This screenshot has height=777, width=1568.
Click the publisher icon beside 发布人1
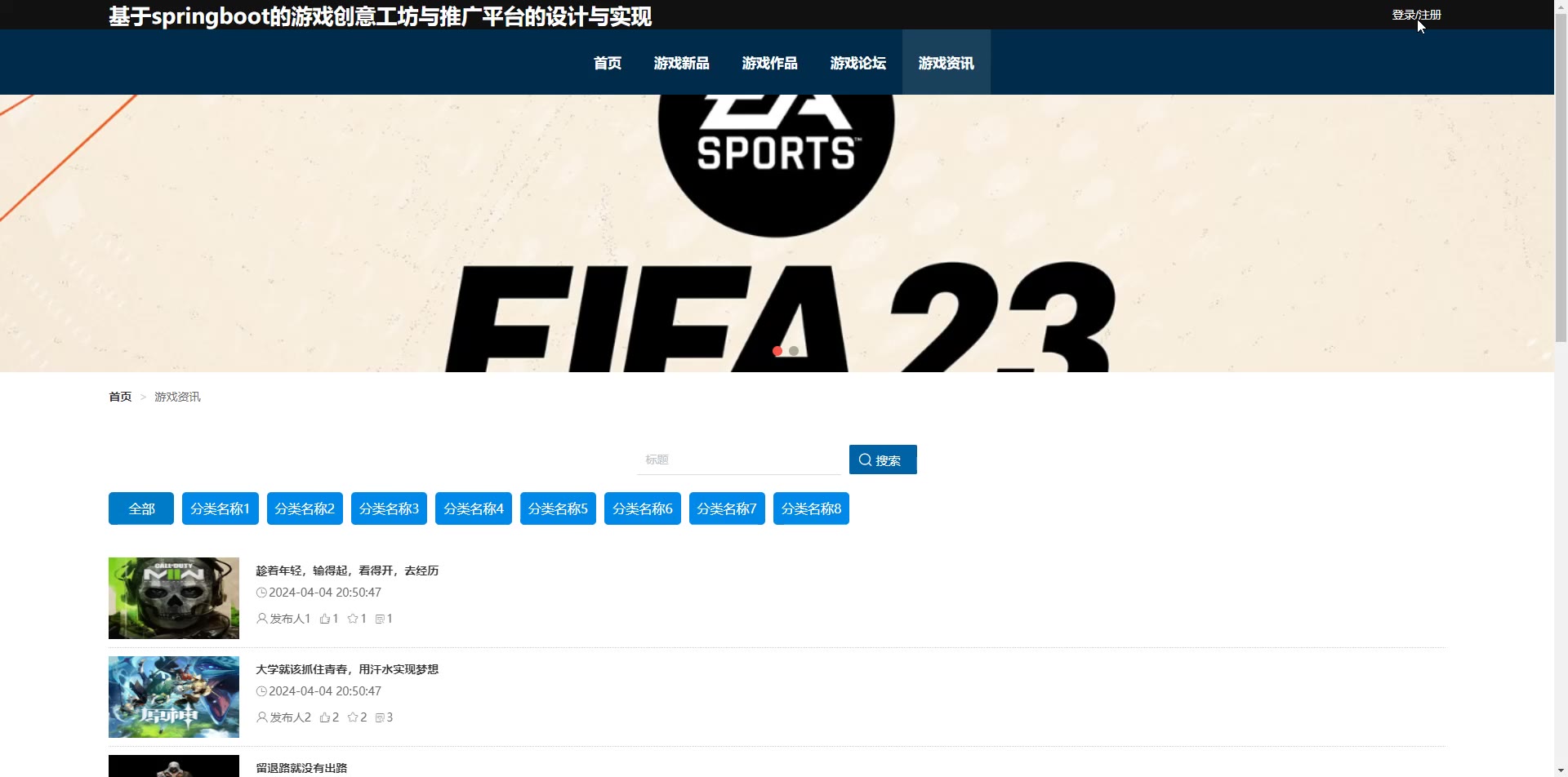pyautogui.click(x=262, y=619)
